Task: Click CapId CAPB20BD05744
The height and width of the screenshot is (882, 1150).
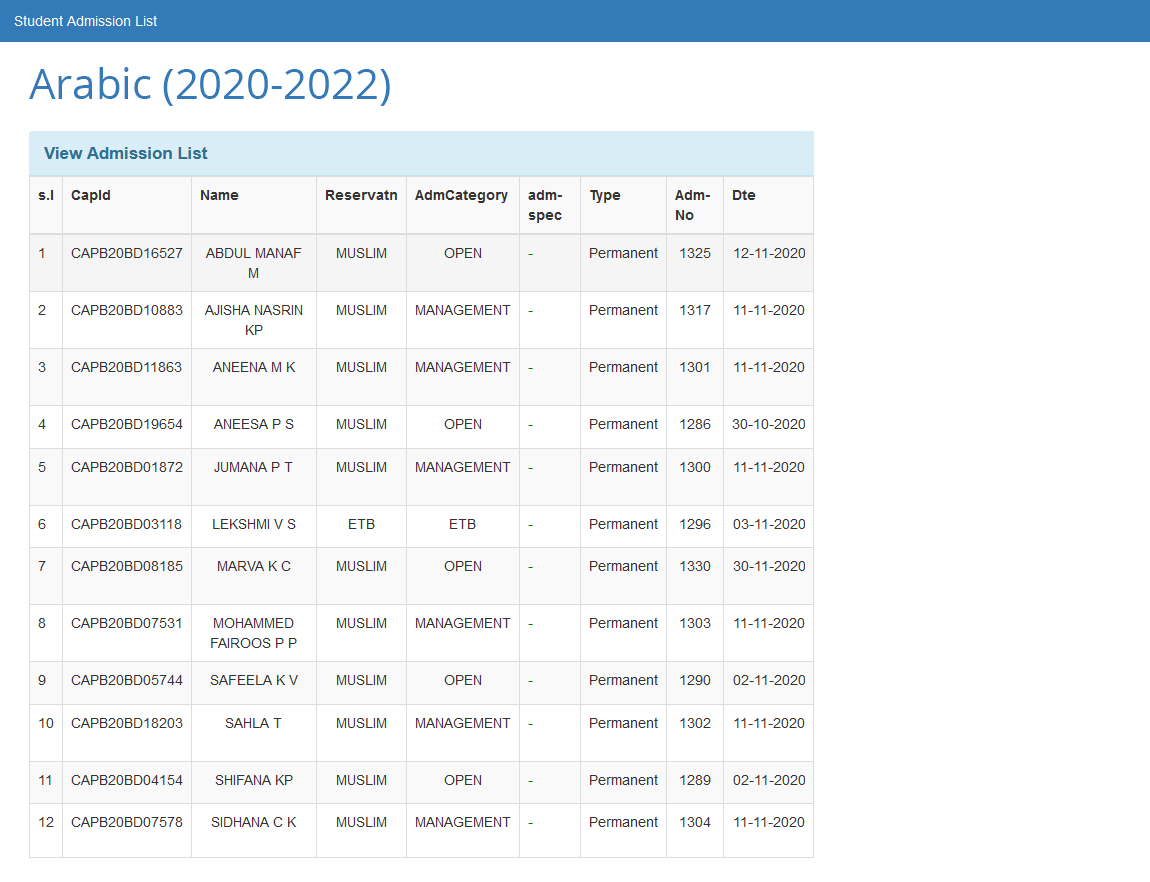Action: [x=127, y=680]
